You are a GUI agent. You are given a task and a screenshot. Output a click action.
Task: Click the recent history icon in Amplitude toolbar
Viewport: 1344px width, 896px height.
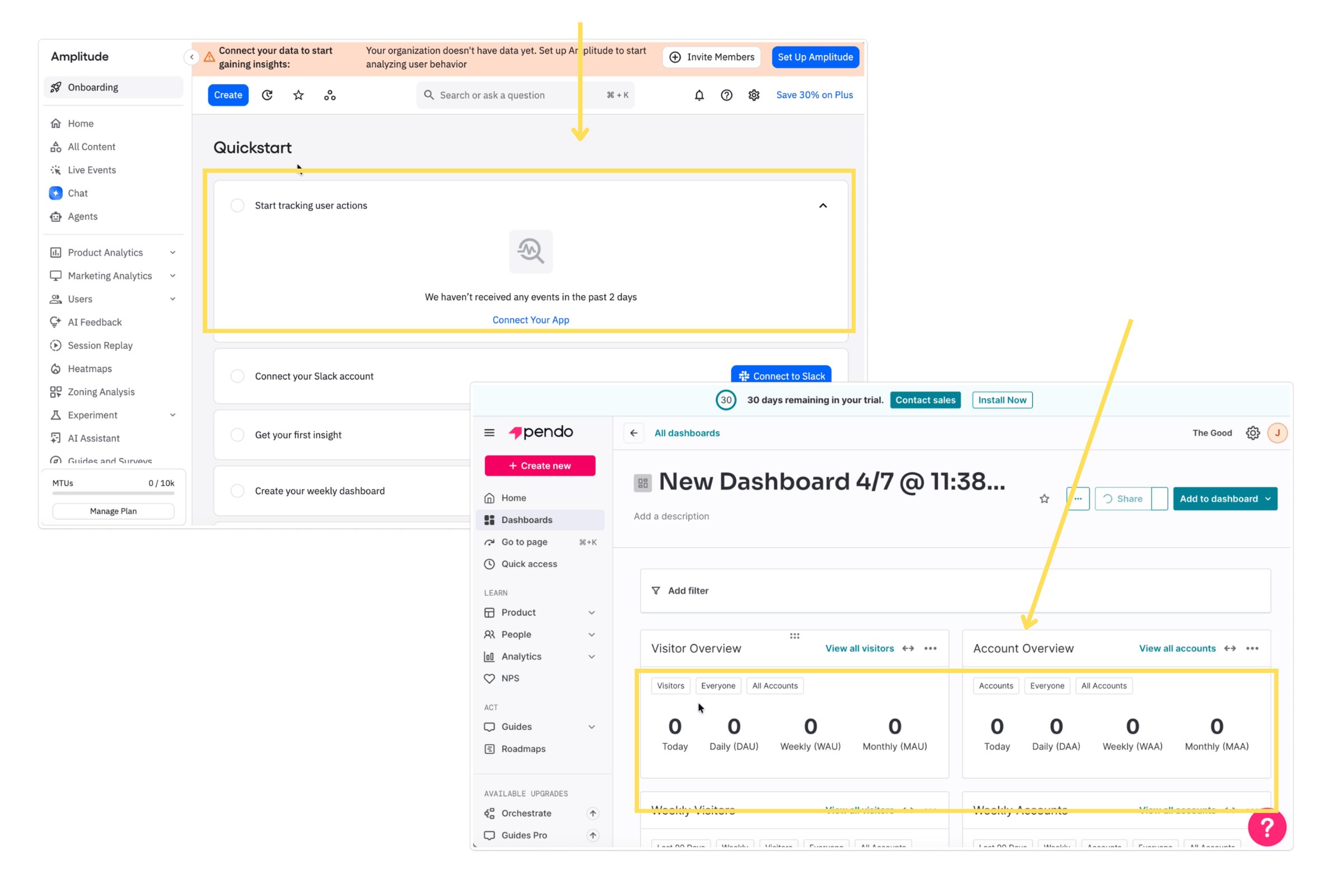pos(267,95)
